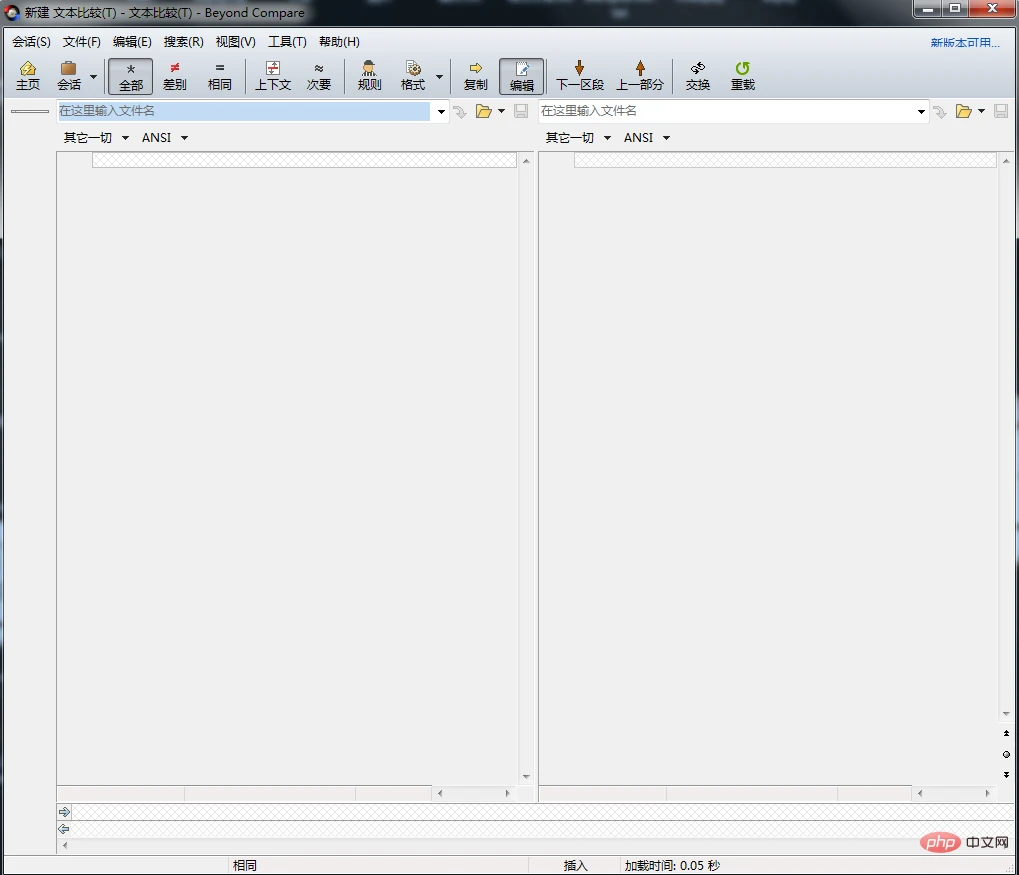
Task: Click right pane browse arrow icon
Action: coord(940,112)
